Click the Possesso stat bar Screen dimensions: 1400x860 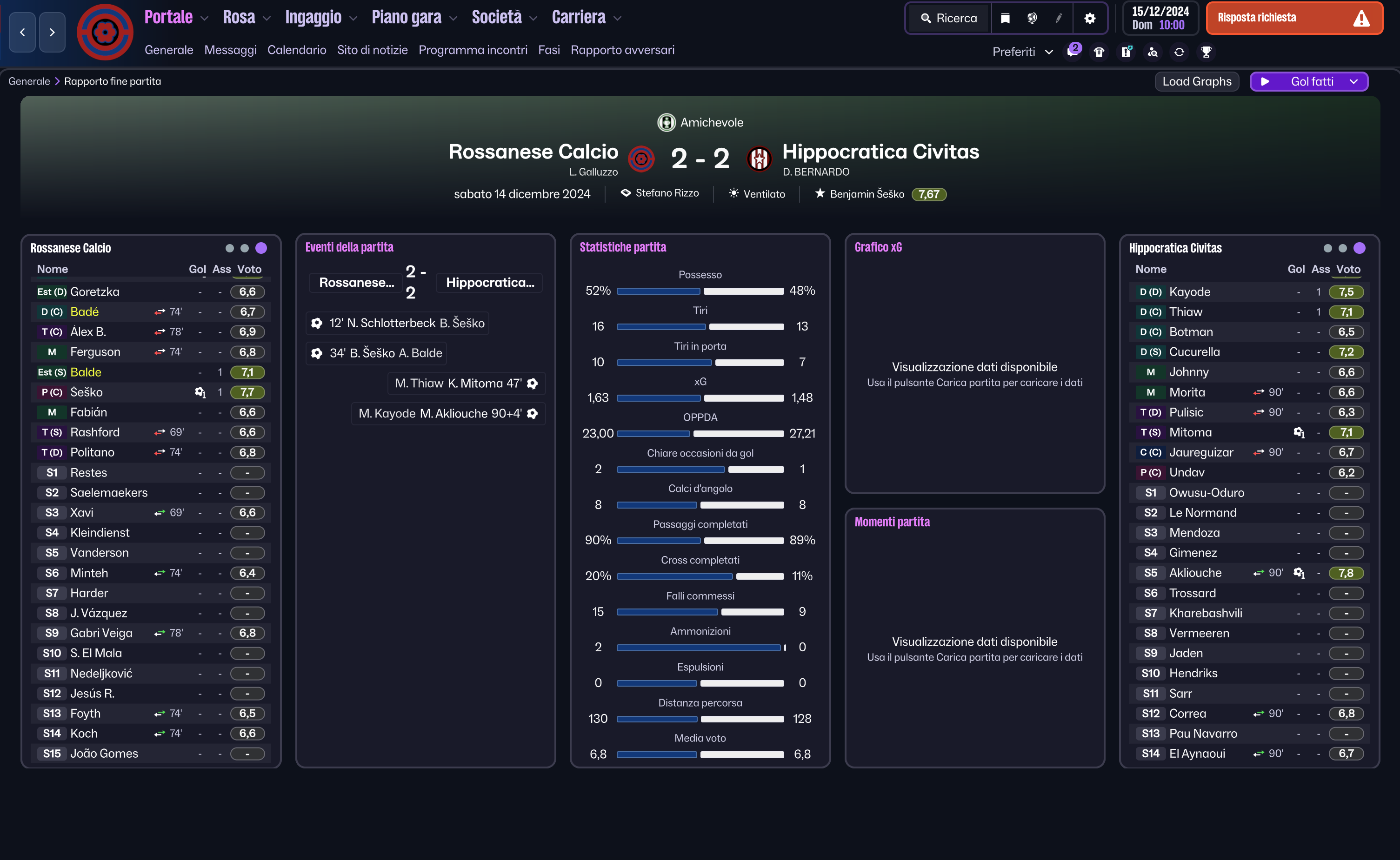pos(700,291)
